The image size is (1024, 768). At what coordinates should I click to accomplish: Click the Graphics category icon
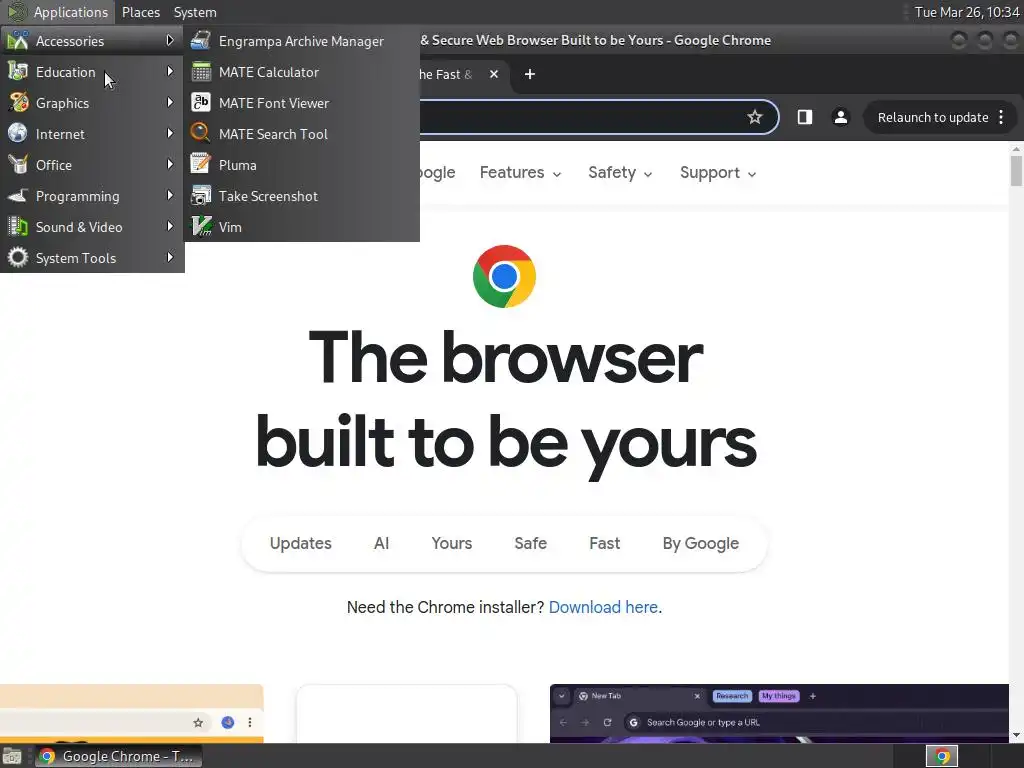tap(18, 103)
